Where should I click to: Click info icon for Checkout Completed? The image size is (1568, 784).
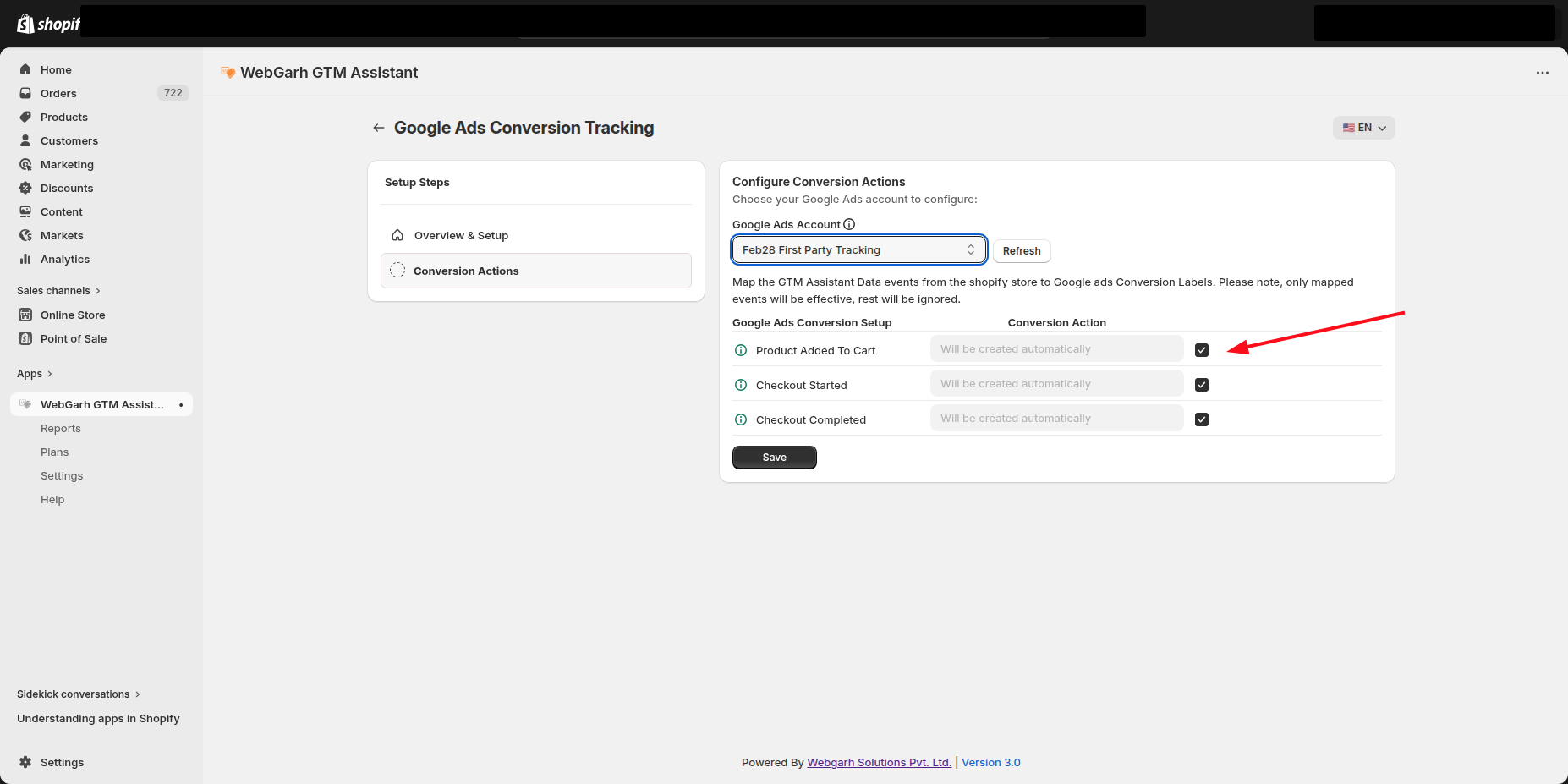(x=741, y=419)
